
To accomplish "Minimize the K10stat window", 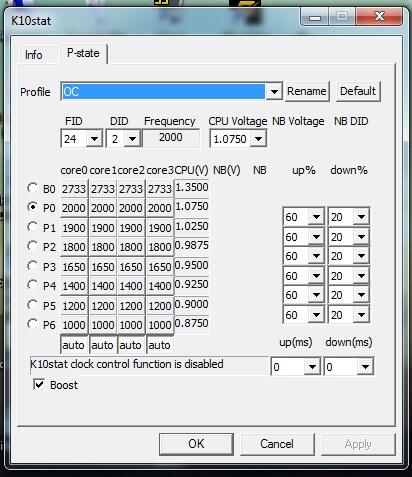I will [x=315, y=17].
